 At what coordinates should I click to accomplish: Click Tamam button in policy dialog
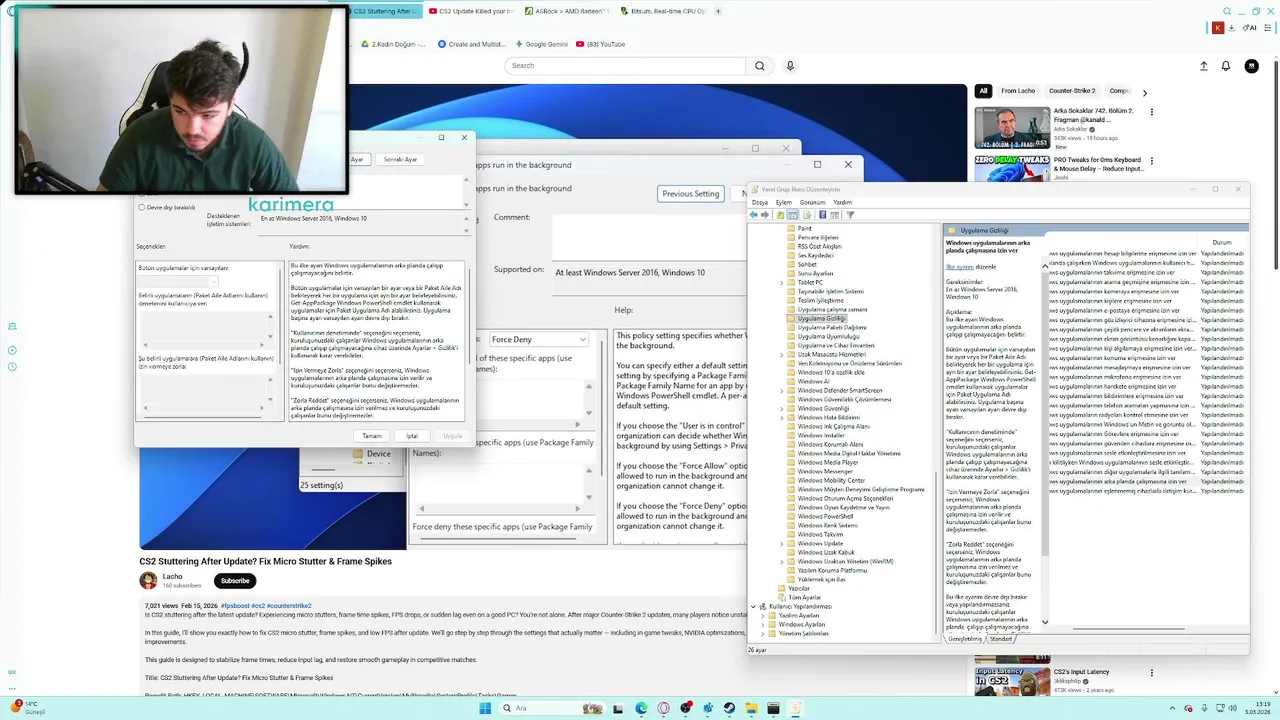pyautogui.click(x=372, y=436)
